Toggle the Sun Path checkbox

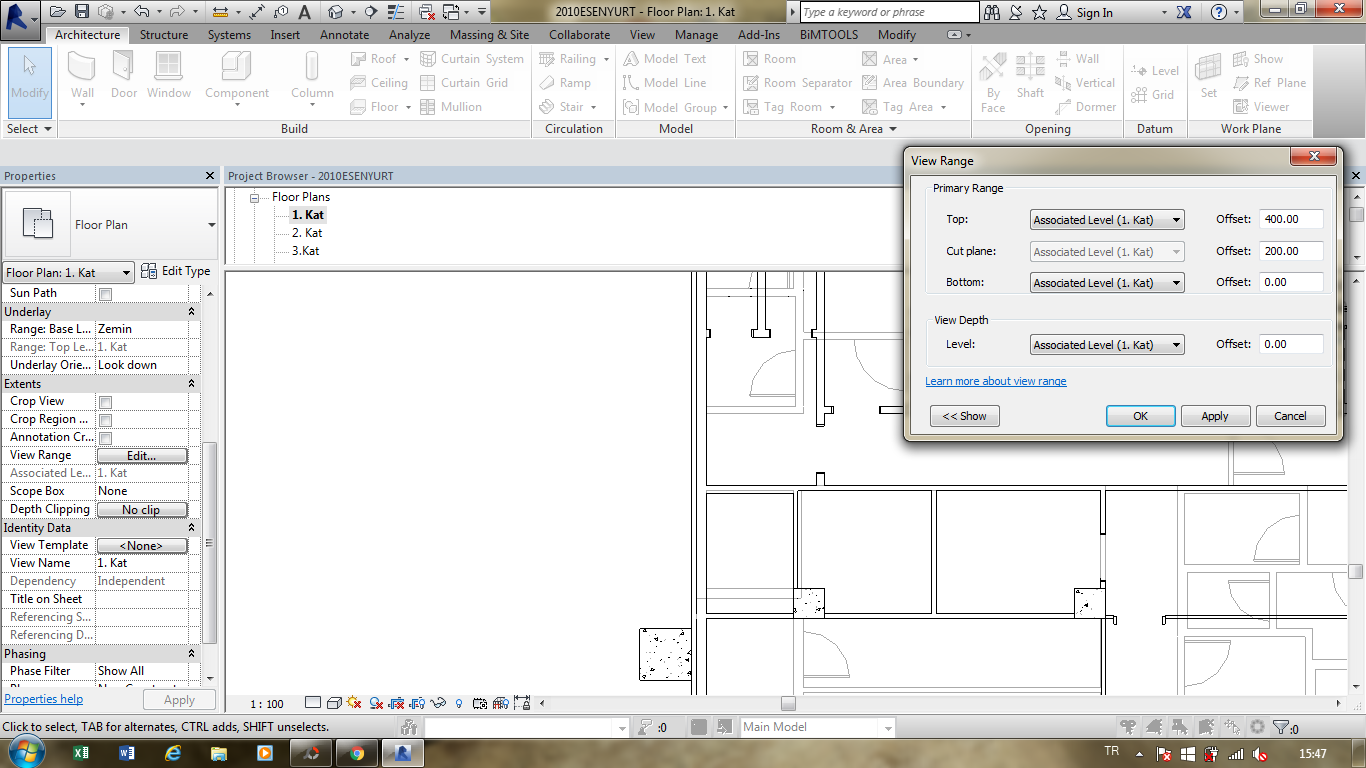105,294
